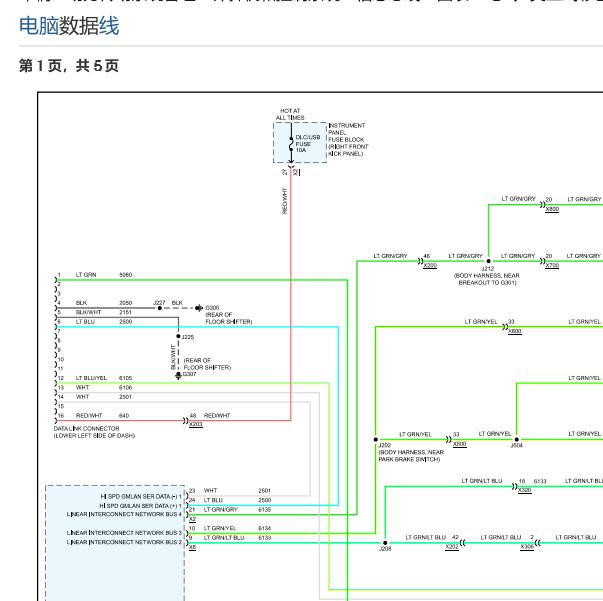Click the J212 splice label
Image resolution: width=603 pixels, height=601 pixels.
tap(488, 269)
